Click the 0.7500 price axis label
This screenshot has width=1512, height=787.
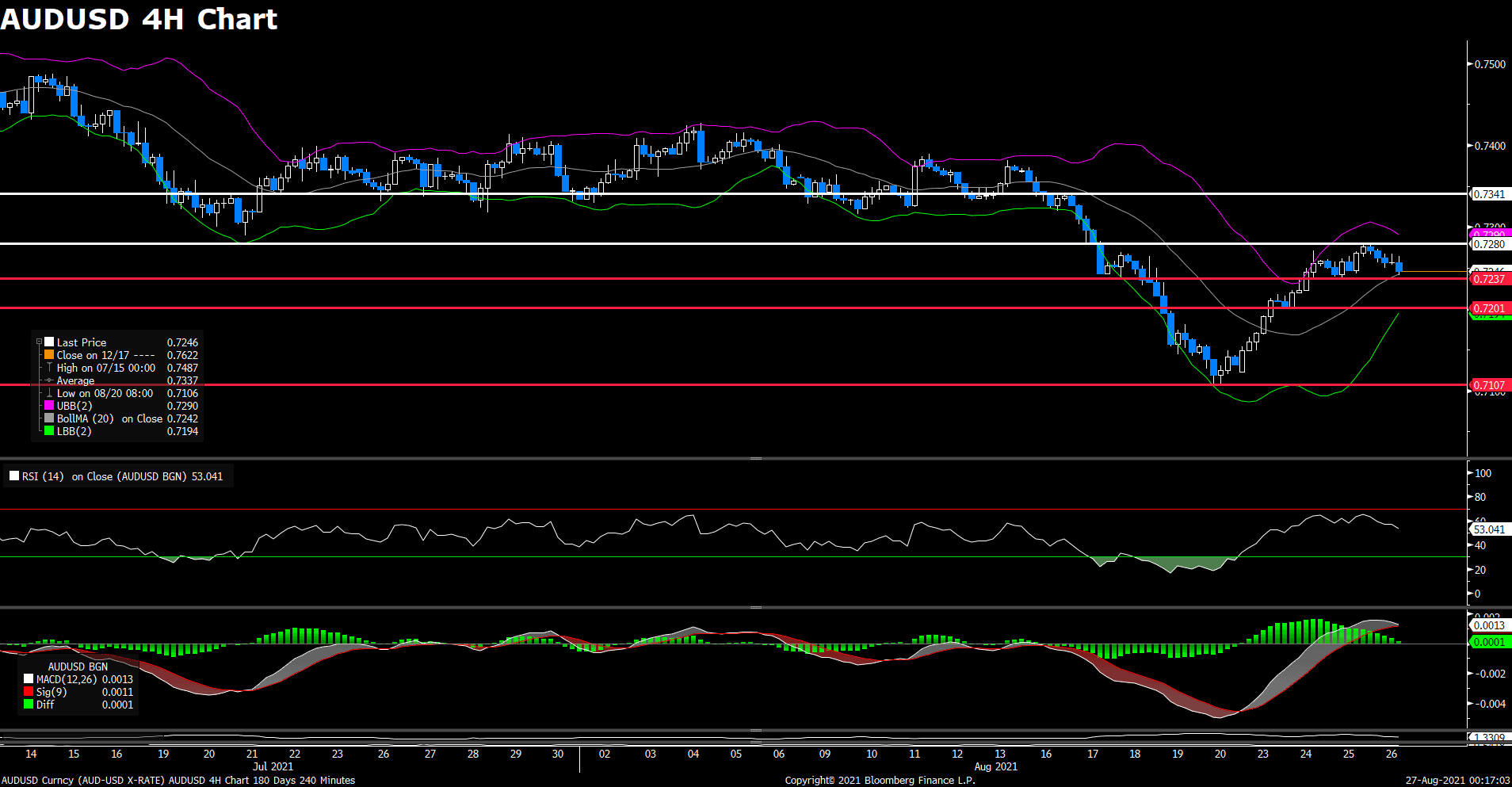1490,64
